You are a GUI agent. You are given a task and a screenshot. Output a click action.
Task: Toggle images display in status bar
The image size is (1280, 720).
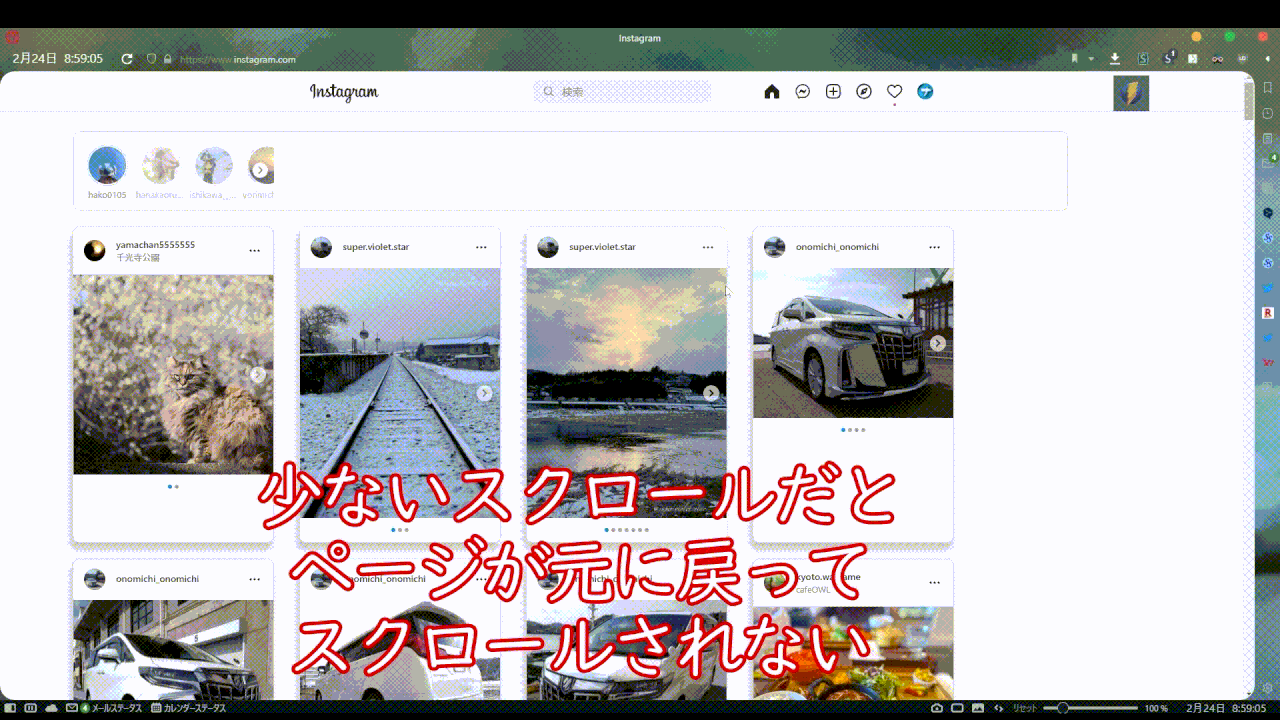coord(978,708)
